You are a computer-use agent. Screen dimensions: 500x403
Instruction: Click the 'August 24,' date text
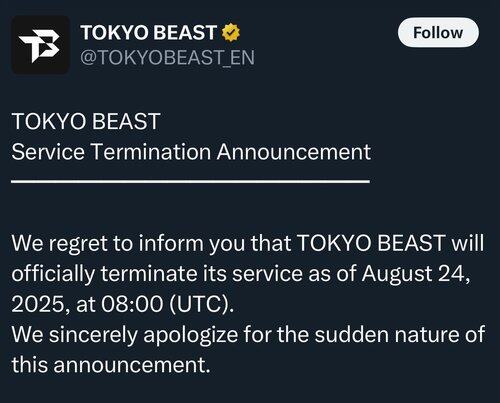pyautogui.click(x=416, y=274)
